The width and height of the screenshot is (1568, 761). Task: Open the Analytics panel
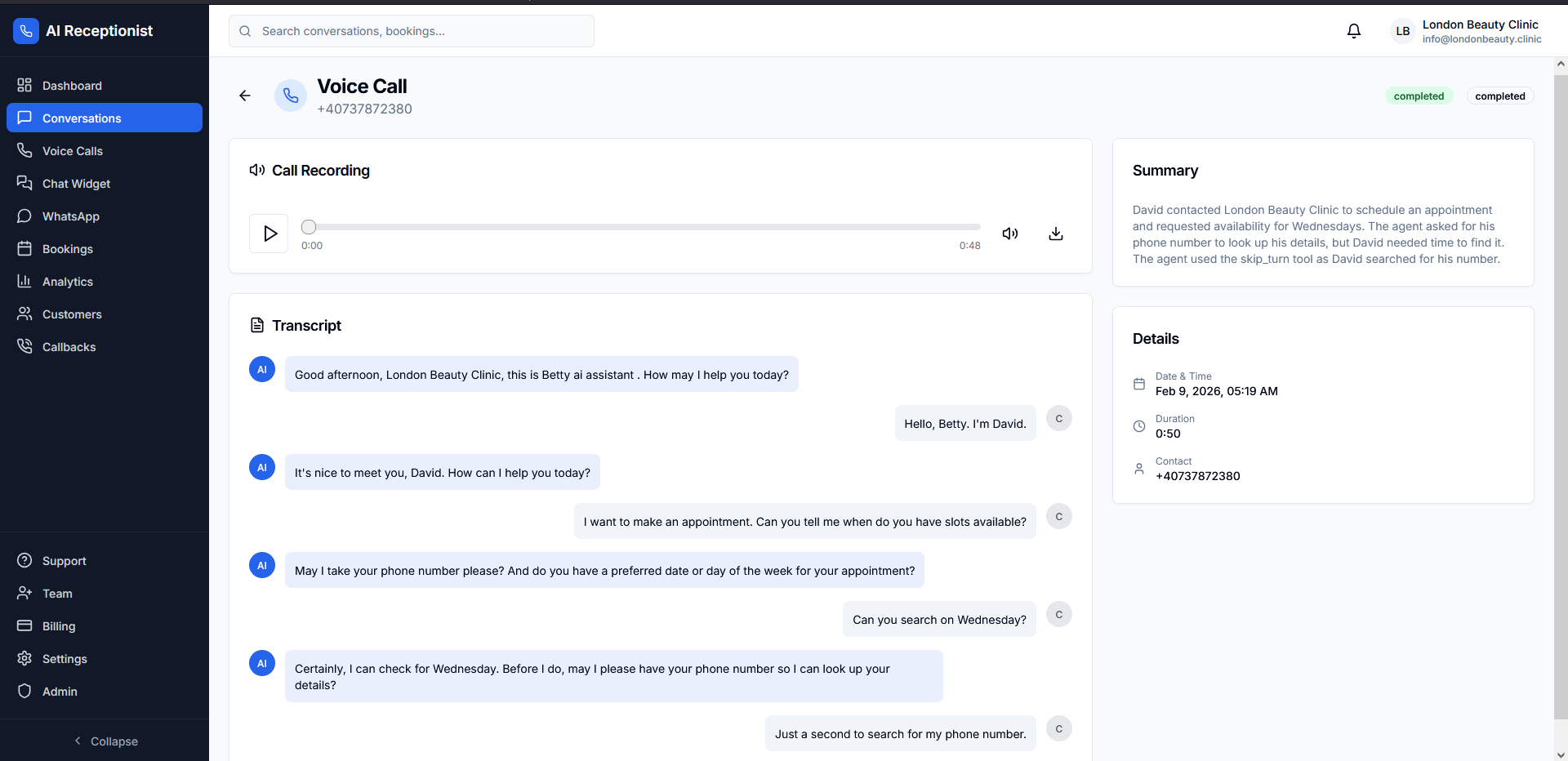click(x=67, y=282)
